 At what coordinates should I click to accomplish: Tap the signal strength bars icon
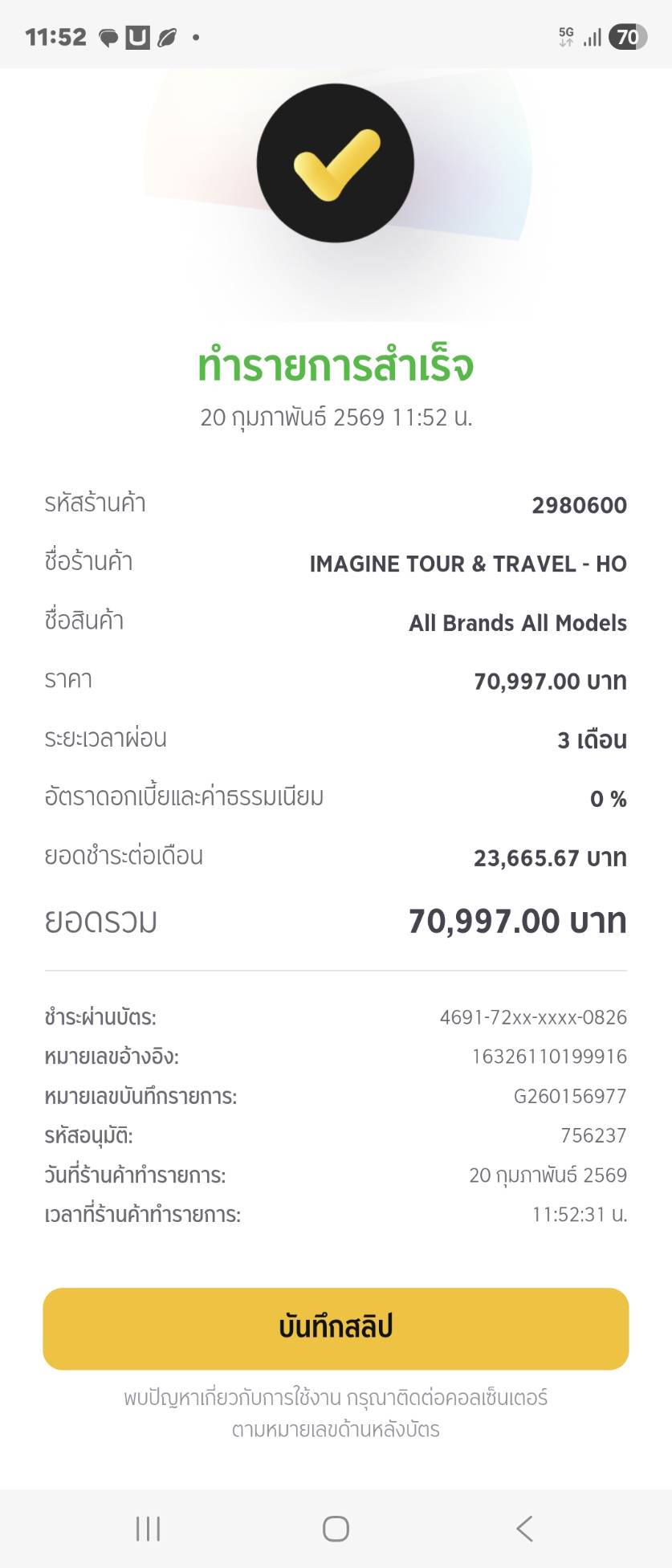(593, 37)
